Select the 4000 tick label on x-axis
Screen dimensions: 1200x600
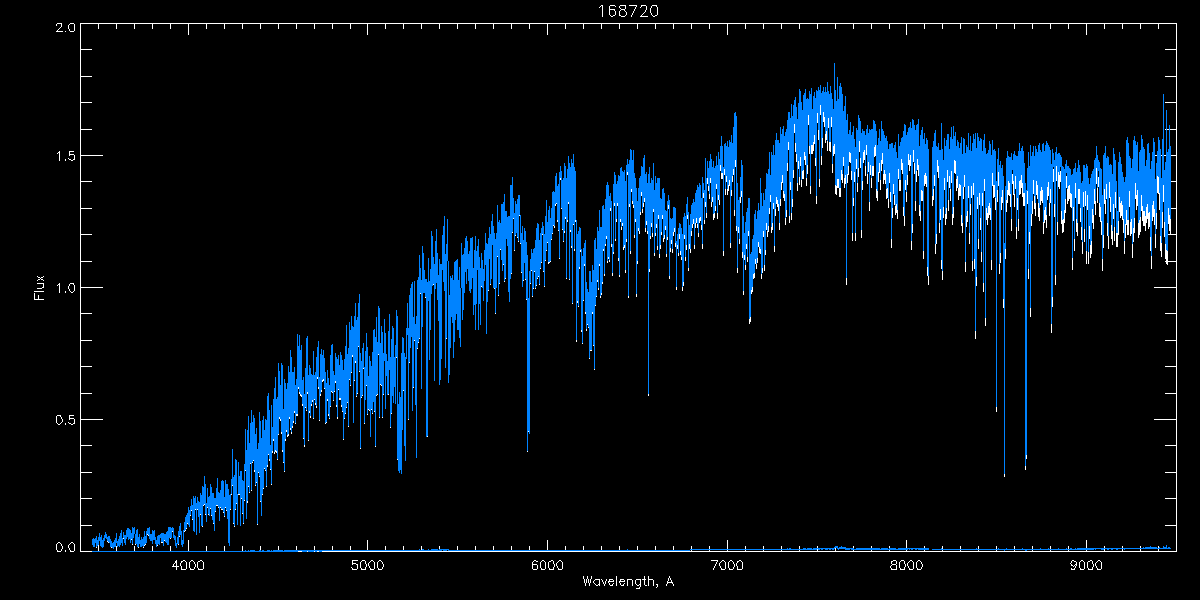coord(188,566)
